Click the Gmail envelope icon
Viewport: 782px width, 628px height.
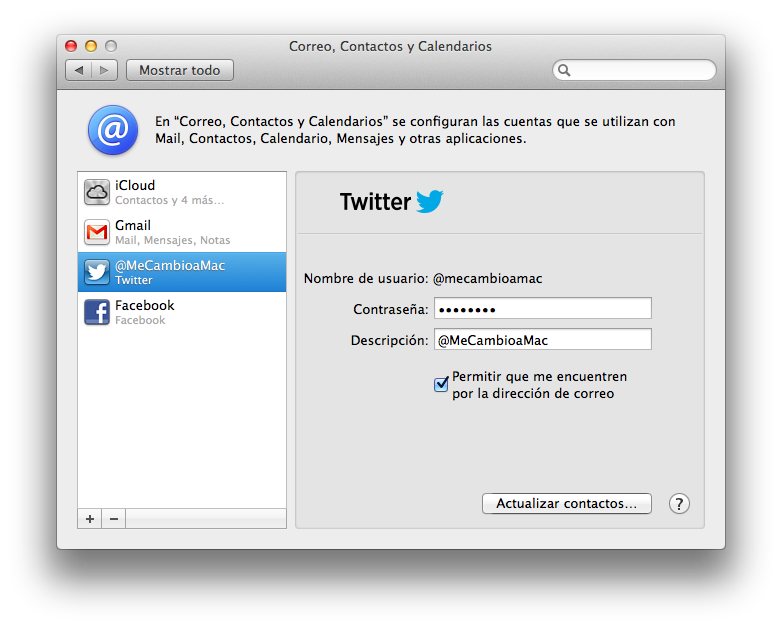(x=97, y=232)
